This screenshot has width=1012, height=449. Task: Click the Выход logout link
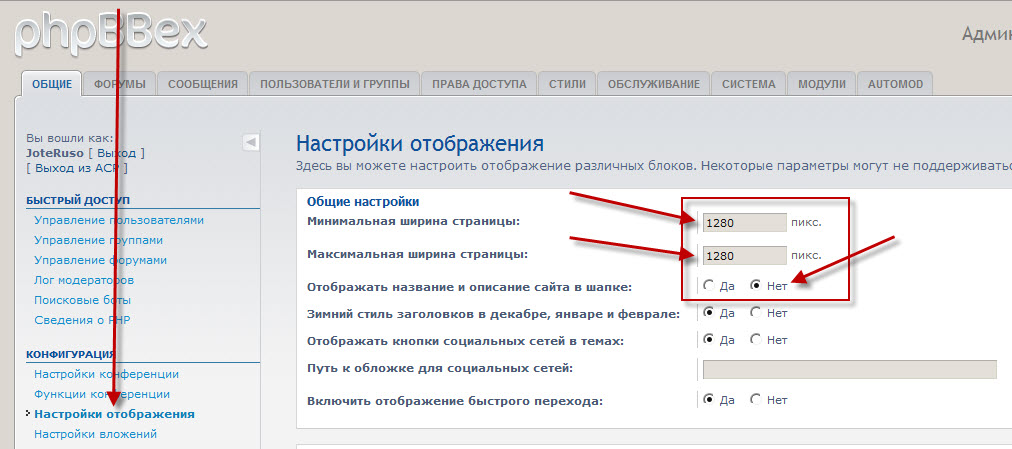pyautogui.click(x=117, y=153)
